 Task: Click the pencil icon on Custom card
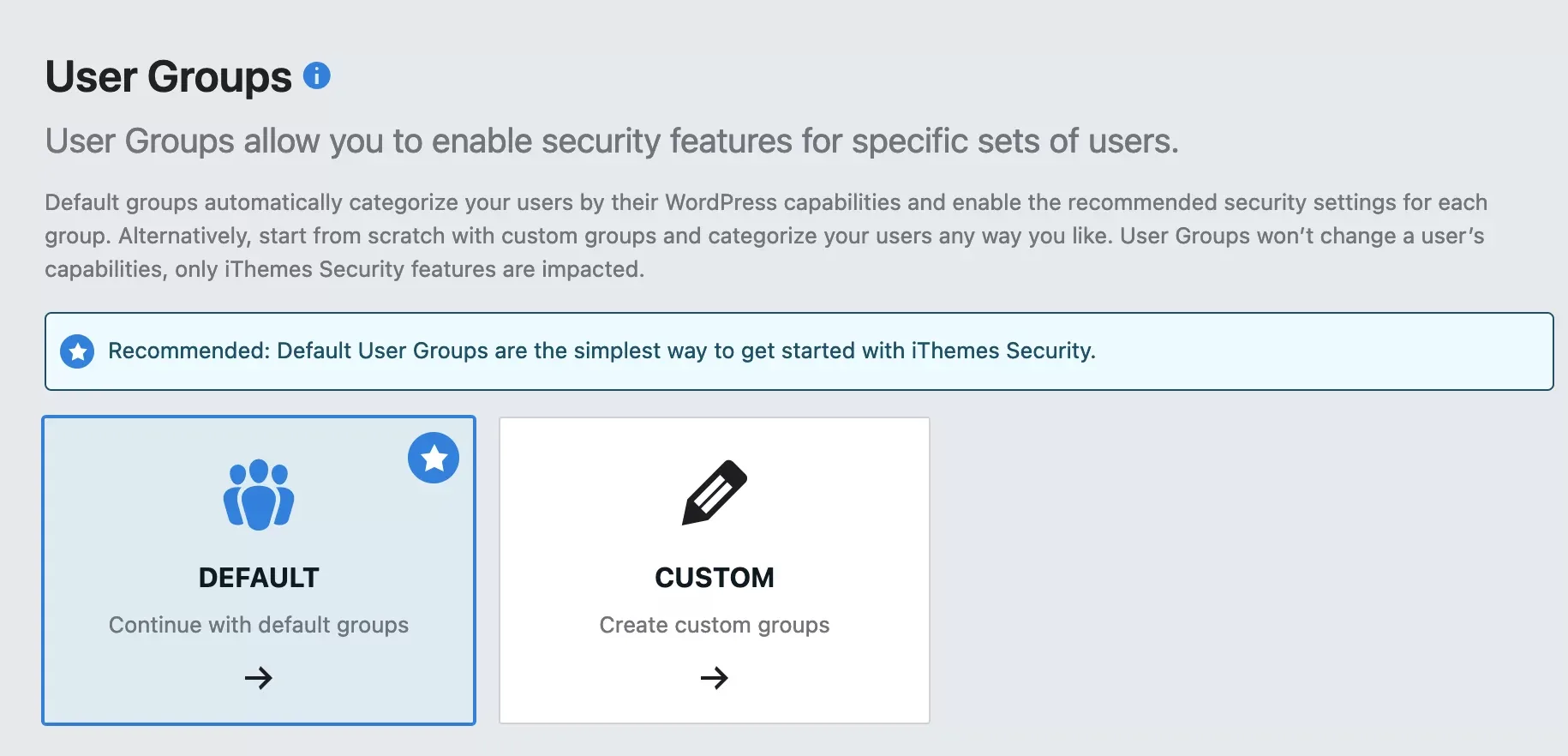coord(715,493)
